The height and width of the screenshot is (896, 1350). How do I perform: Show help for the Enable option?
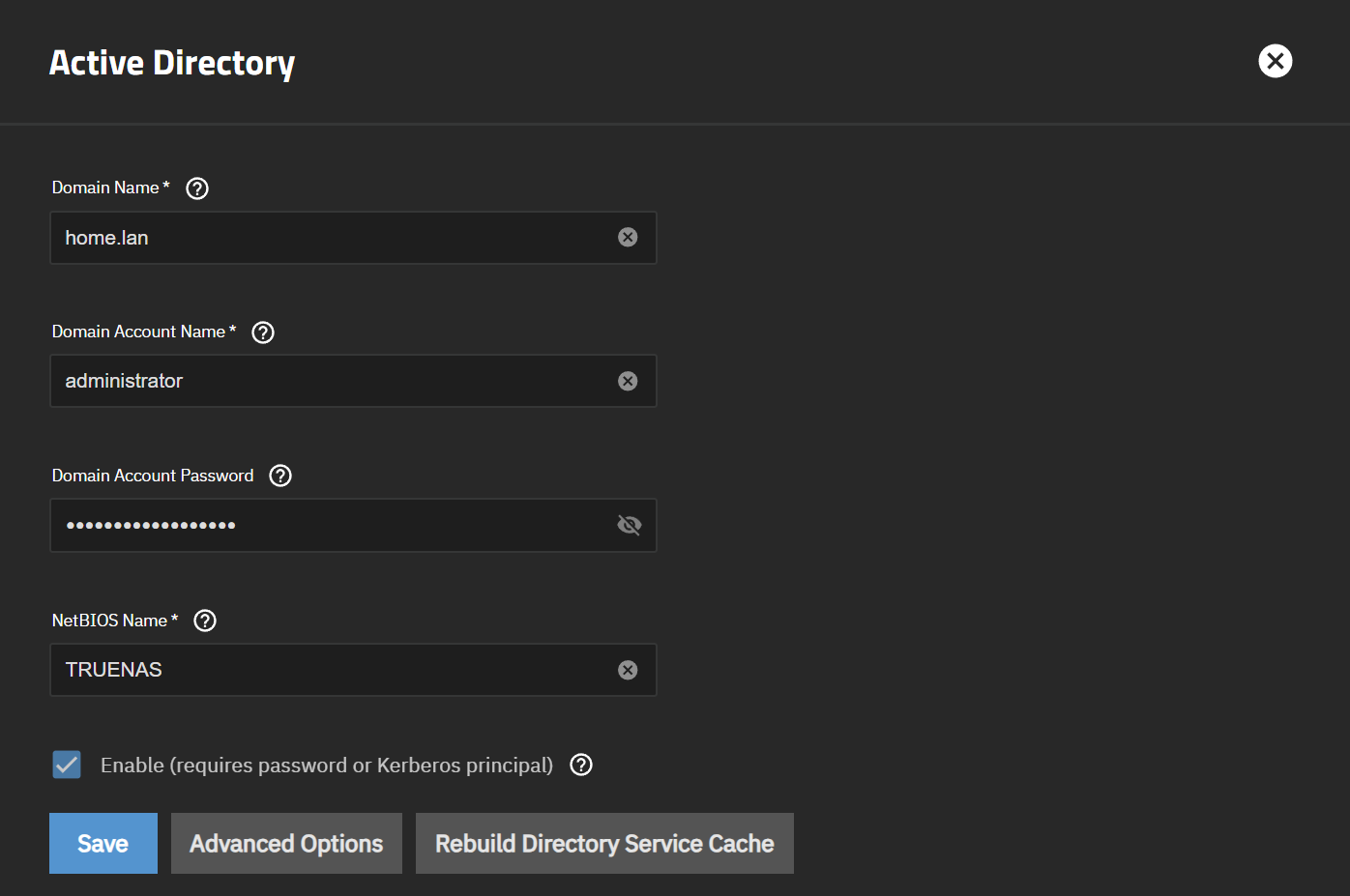(581, 765)
